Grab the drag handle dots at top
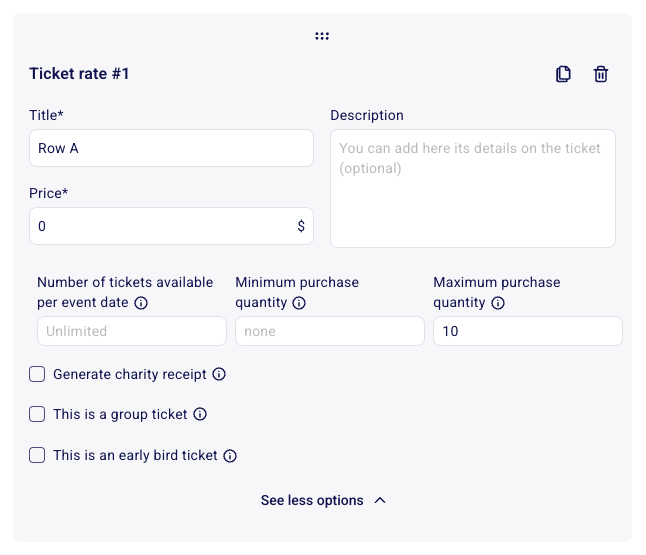The image size is (646, 555). pyautogui.click(x=322, y=36)
